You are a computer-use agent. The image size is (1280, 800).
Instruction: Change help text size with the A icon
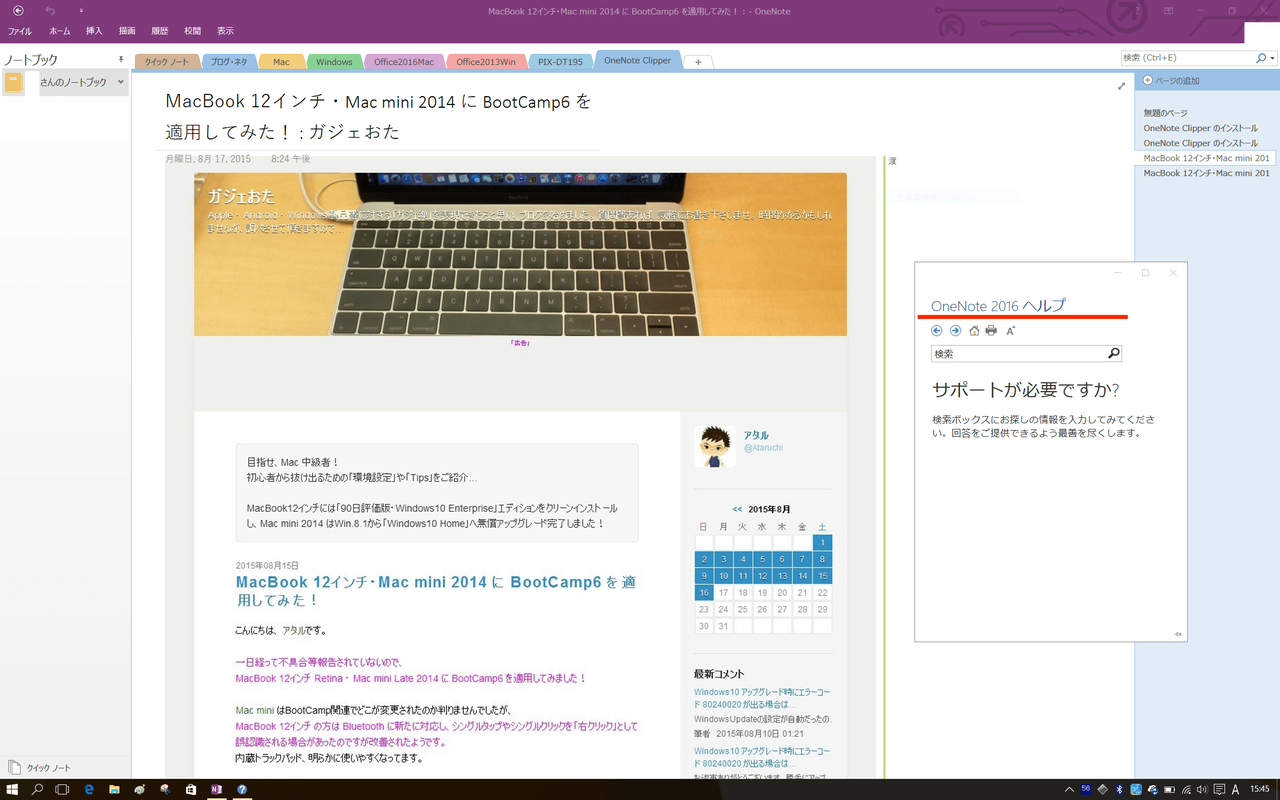(x=1011, y=330)
